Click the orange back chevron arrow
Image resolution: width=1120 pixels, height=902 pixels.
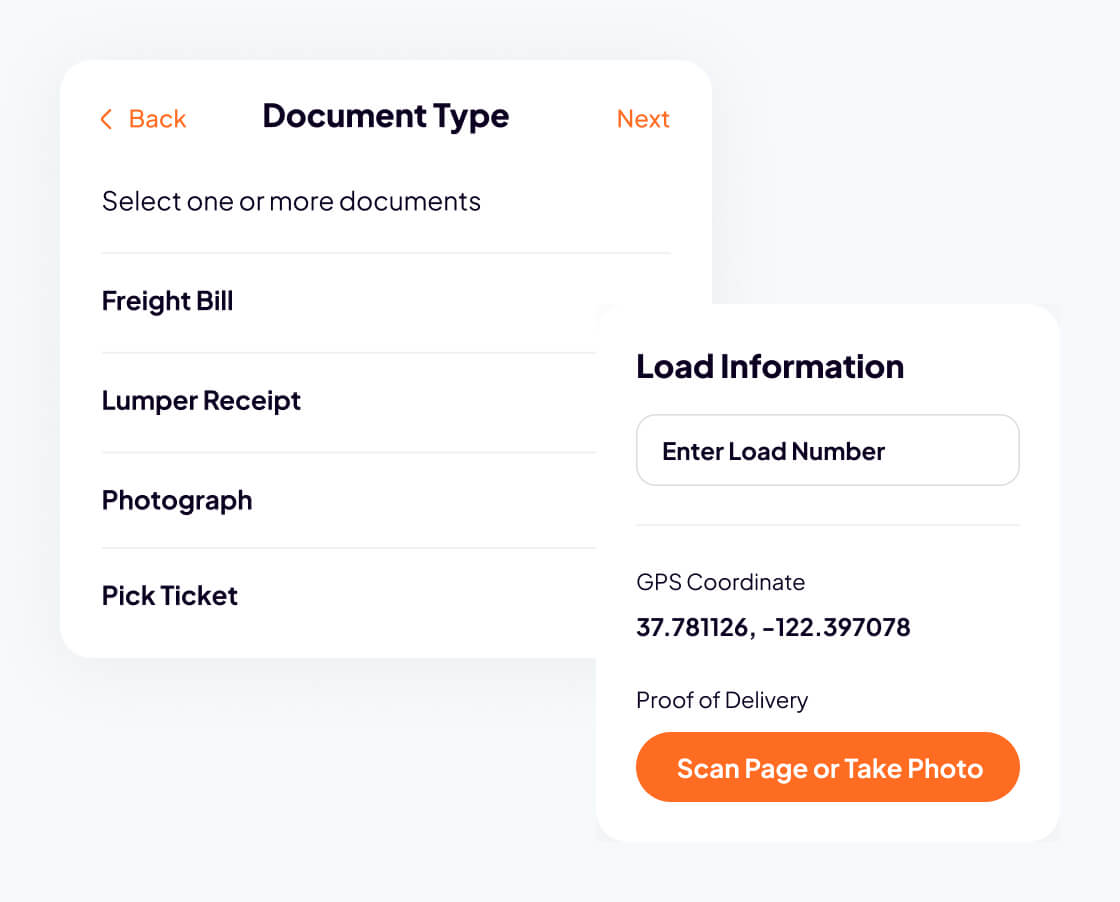(x=106, y=119)
